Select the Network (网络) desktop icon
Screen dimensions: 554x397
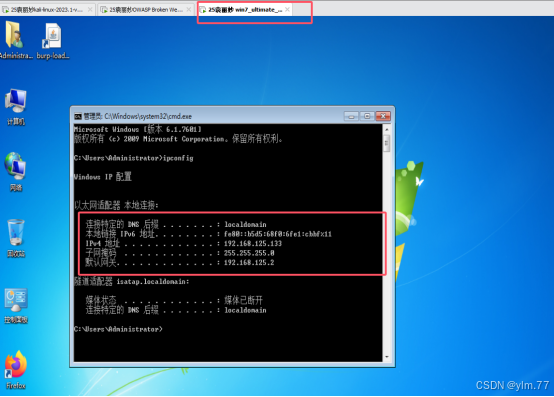point(16,171)
